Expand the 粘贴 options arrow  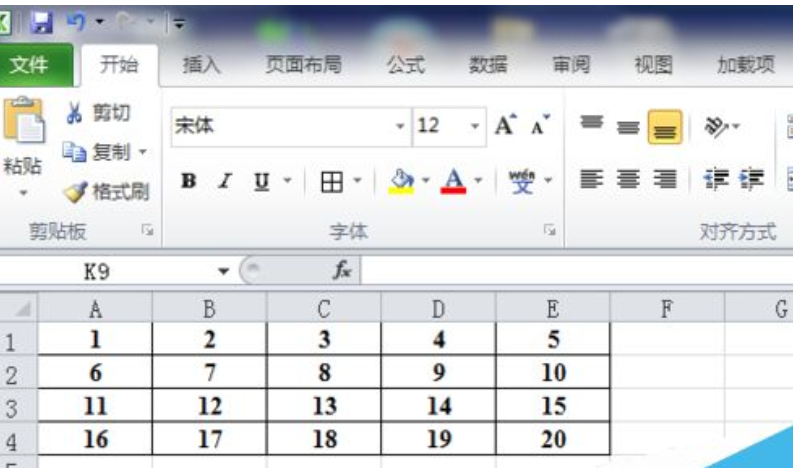tap(23, 193)
